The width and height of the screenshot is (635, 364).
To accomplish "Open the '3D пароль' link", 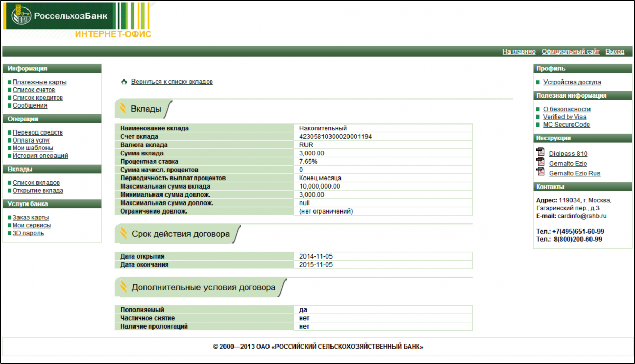I will (28, 233).
